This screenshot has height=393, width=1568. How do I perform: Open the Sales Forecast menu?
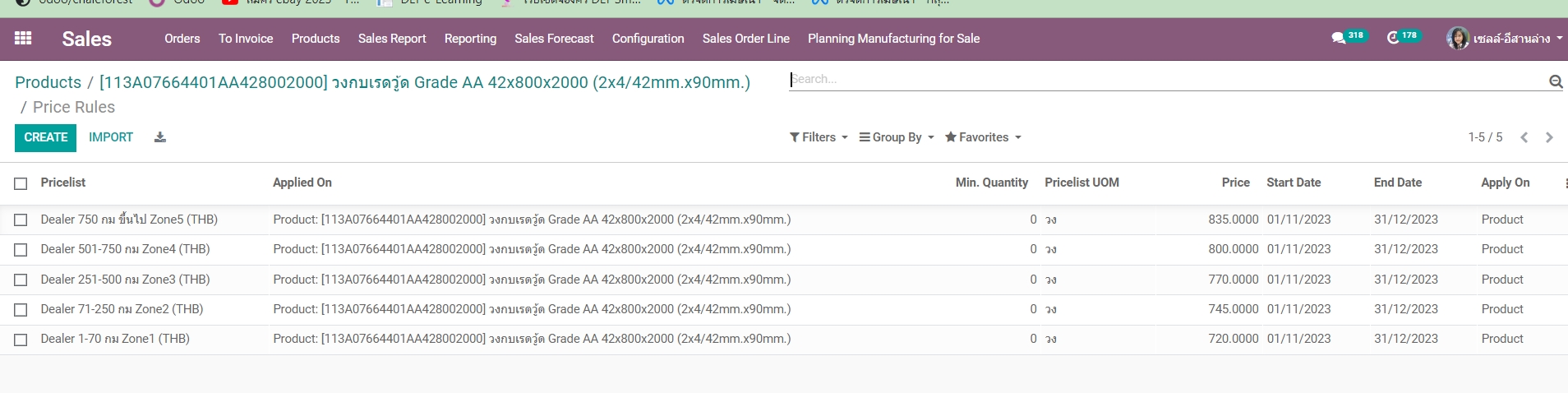coord(554,39)
